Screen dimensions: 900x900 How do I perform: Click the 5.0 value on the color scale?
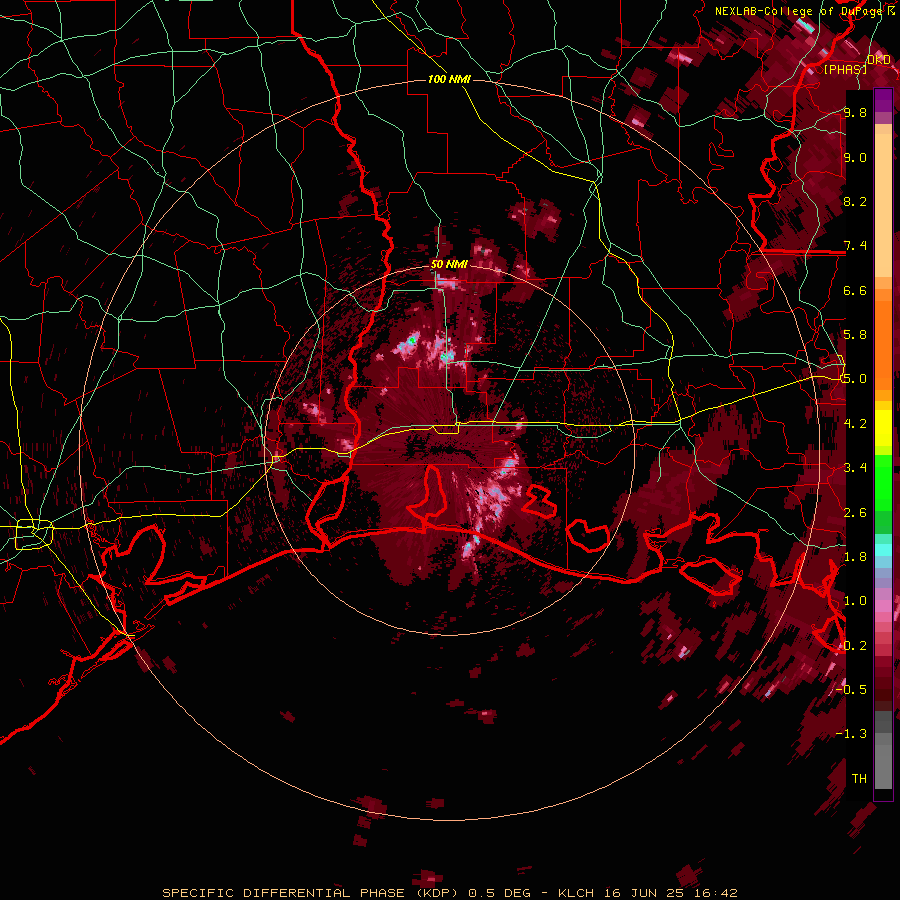(x=855, y=379)
